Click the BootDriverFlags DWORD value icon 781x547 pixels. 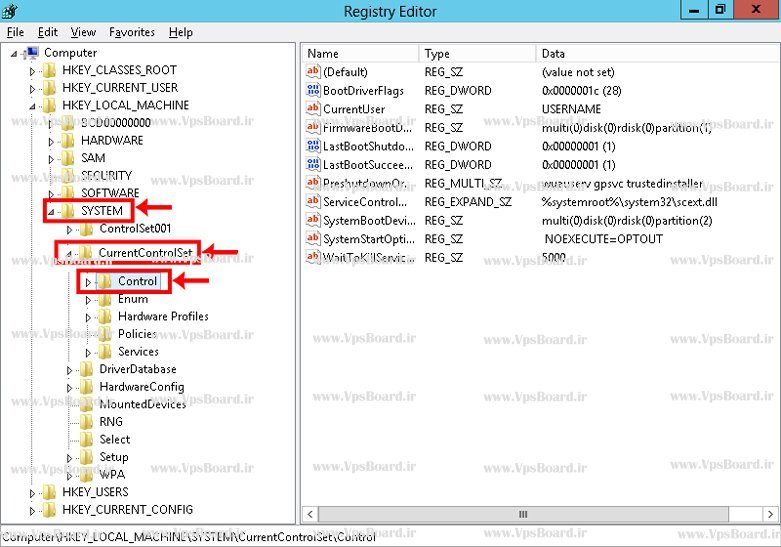[x=313, y=91]
